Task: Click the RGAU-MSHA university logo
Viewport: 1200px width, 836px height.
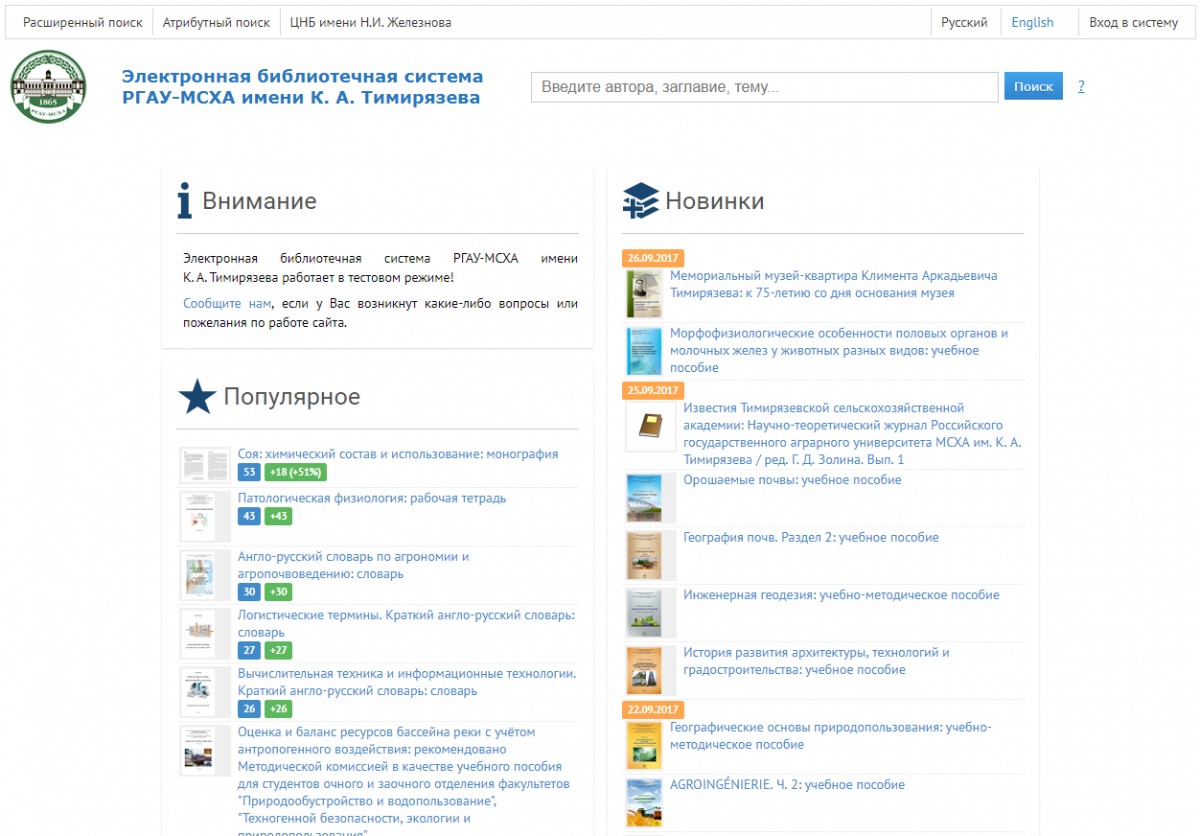Action: 48,87
